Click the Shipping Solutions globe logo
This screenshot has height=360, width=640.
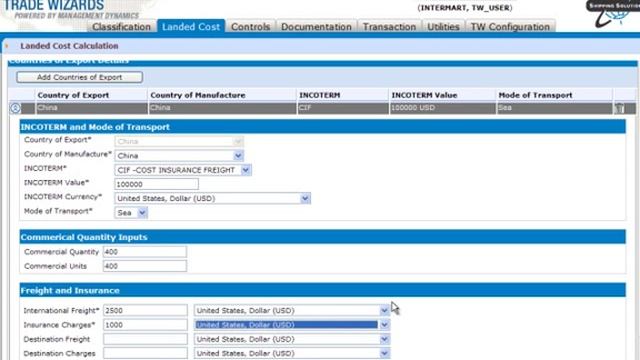pyautogui.click(x=614, y=13)
